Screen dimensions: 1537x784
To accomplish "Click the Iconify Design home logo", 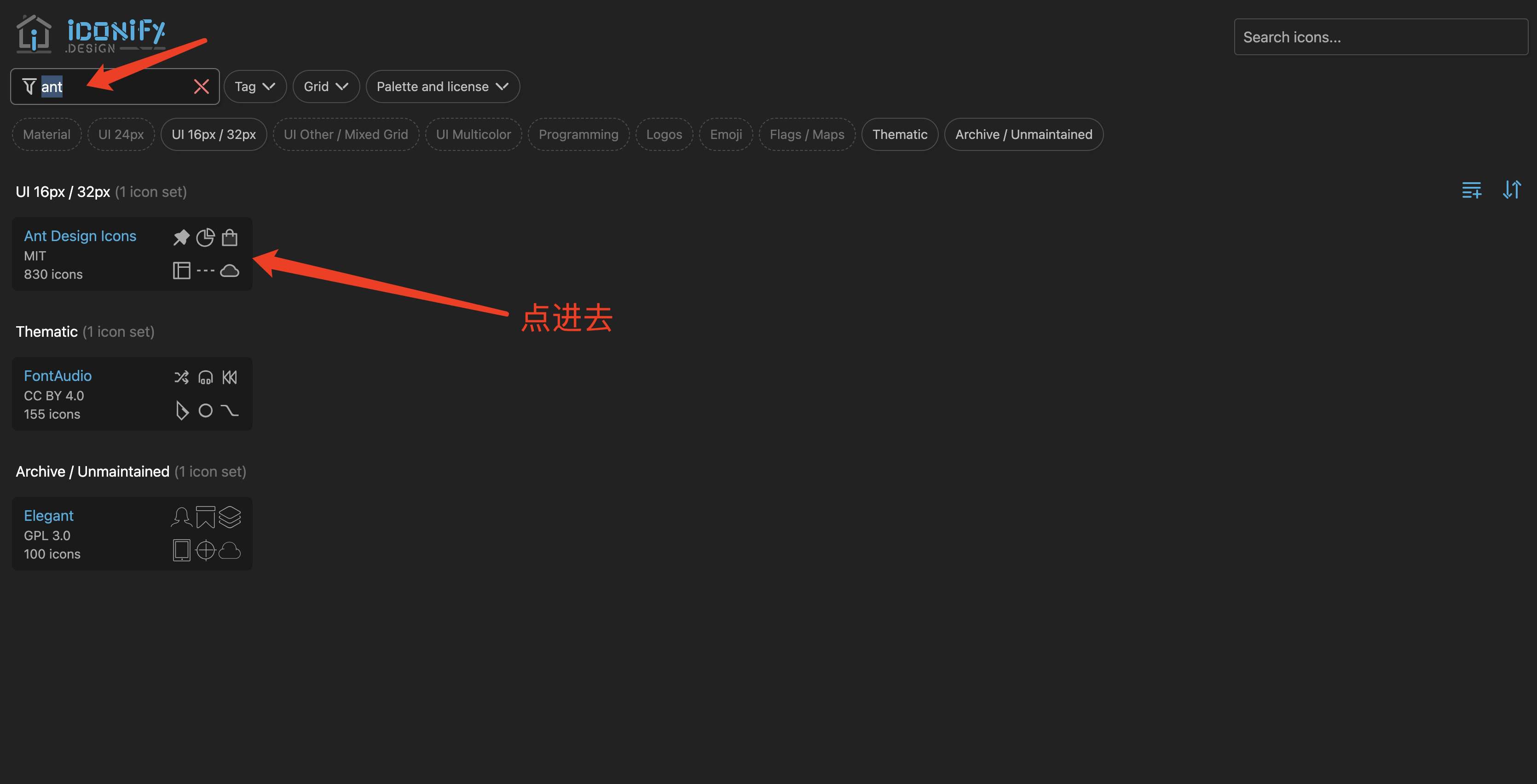I will (91, 35).
